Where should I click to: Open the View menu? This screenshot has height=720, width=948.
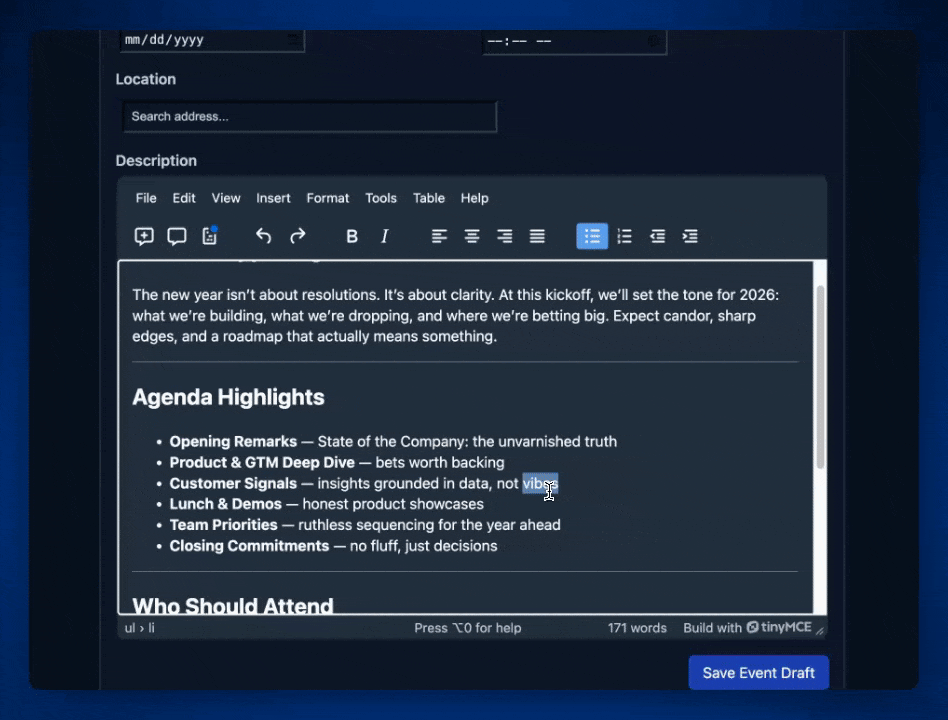(226, 198)
